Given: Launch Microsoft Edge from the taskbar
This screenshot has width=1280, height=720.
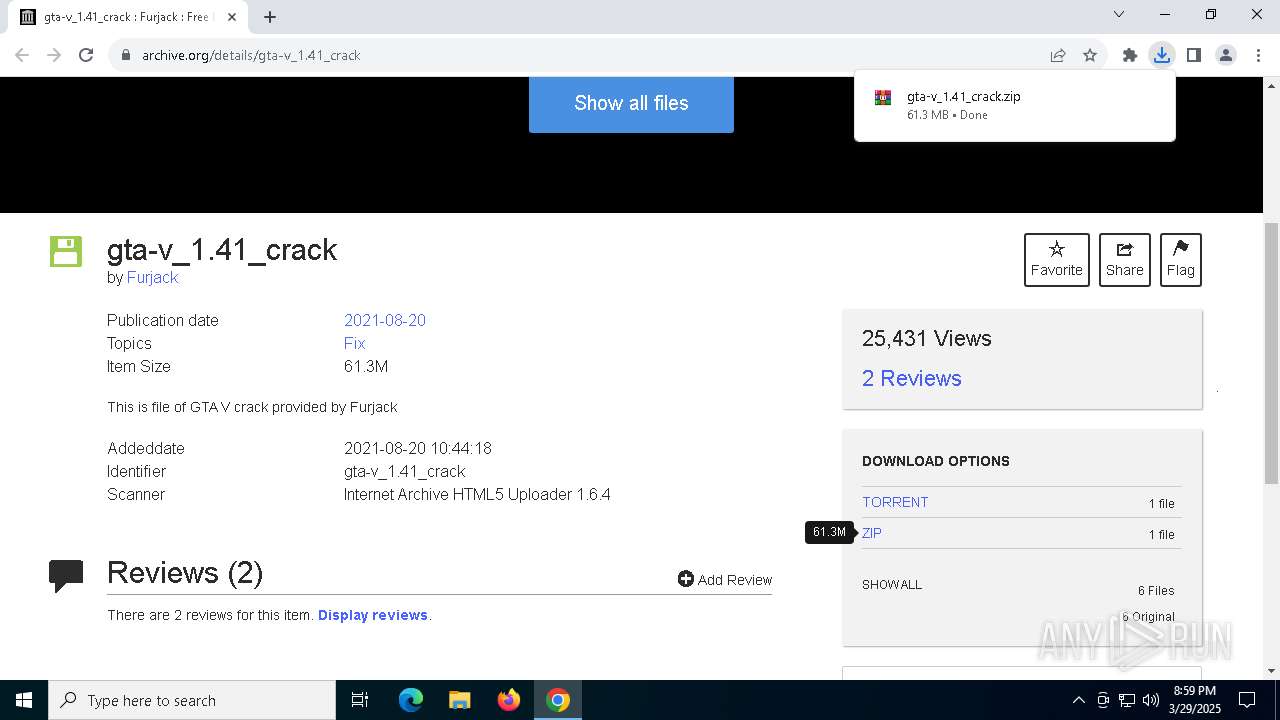Looking at the screenshot, I should (x=411, y=700).
